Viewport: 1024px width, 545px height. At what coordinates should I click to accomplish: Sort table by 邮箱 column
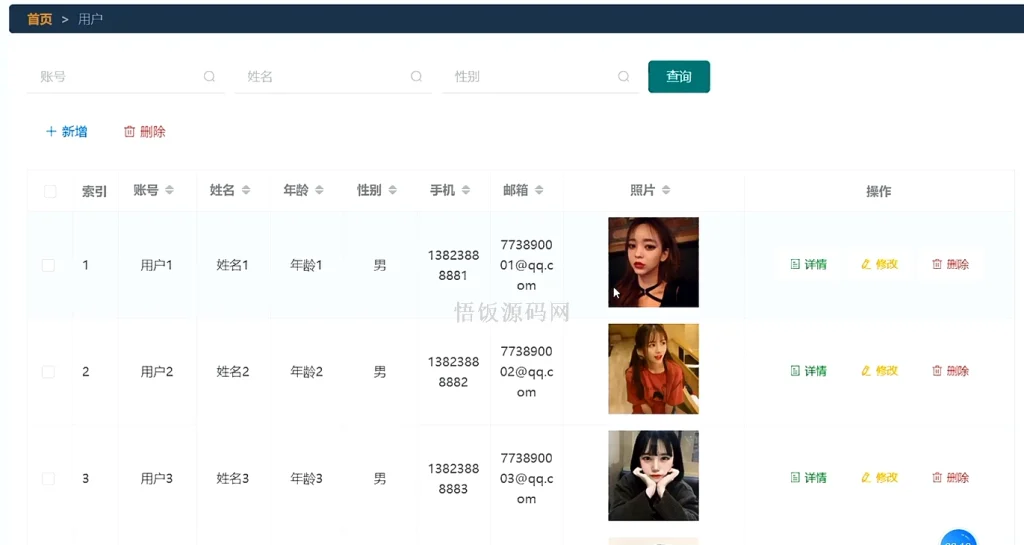[x=539, y=190]
